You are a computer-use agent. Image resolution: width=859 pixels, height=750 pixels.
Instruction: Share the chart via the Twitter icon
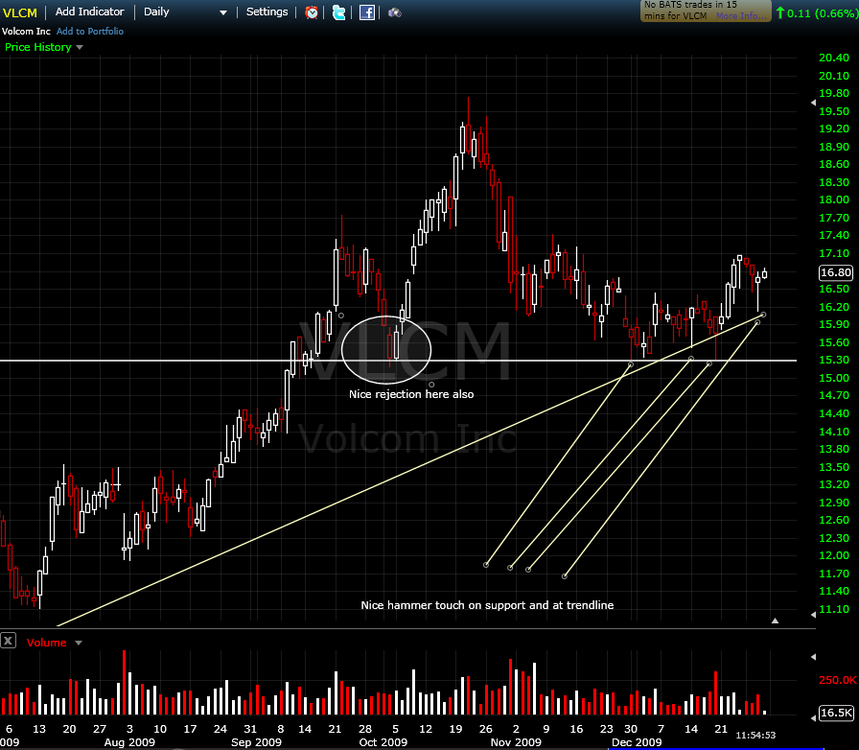339,13
